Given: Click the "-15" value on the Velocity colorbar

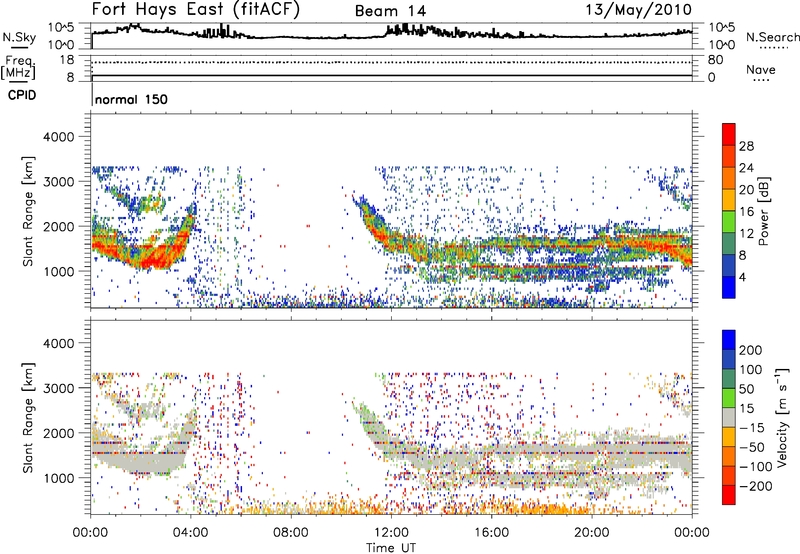Looking at the screenshot, I should point(752,427).
